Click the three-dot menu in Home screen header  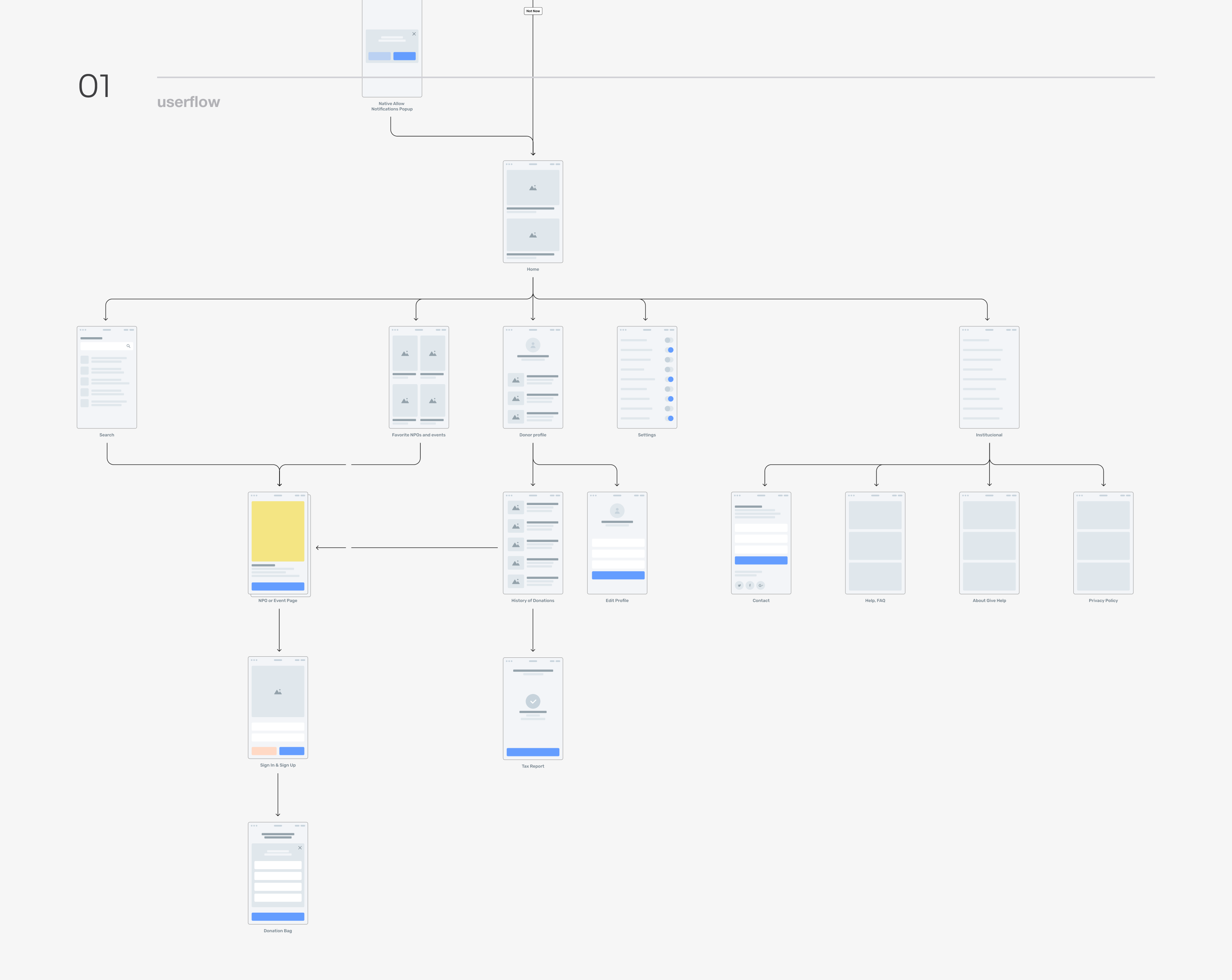pos(509,164)
